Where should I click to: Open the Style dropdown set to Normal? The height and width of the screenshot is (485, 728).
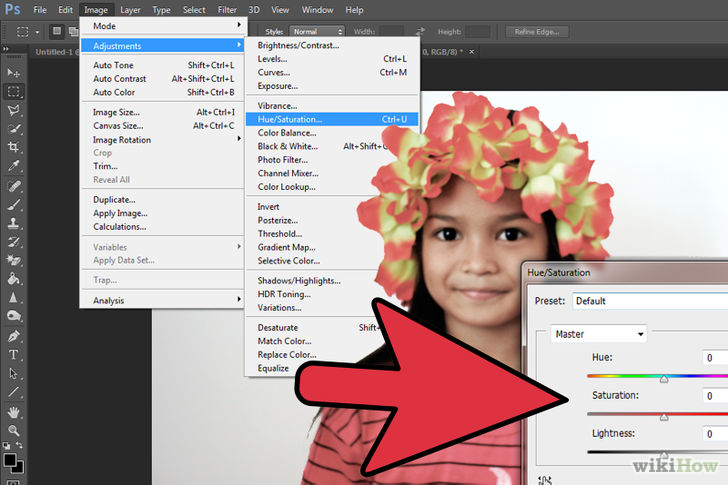pos(317,32)
